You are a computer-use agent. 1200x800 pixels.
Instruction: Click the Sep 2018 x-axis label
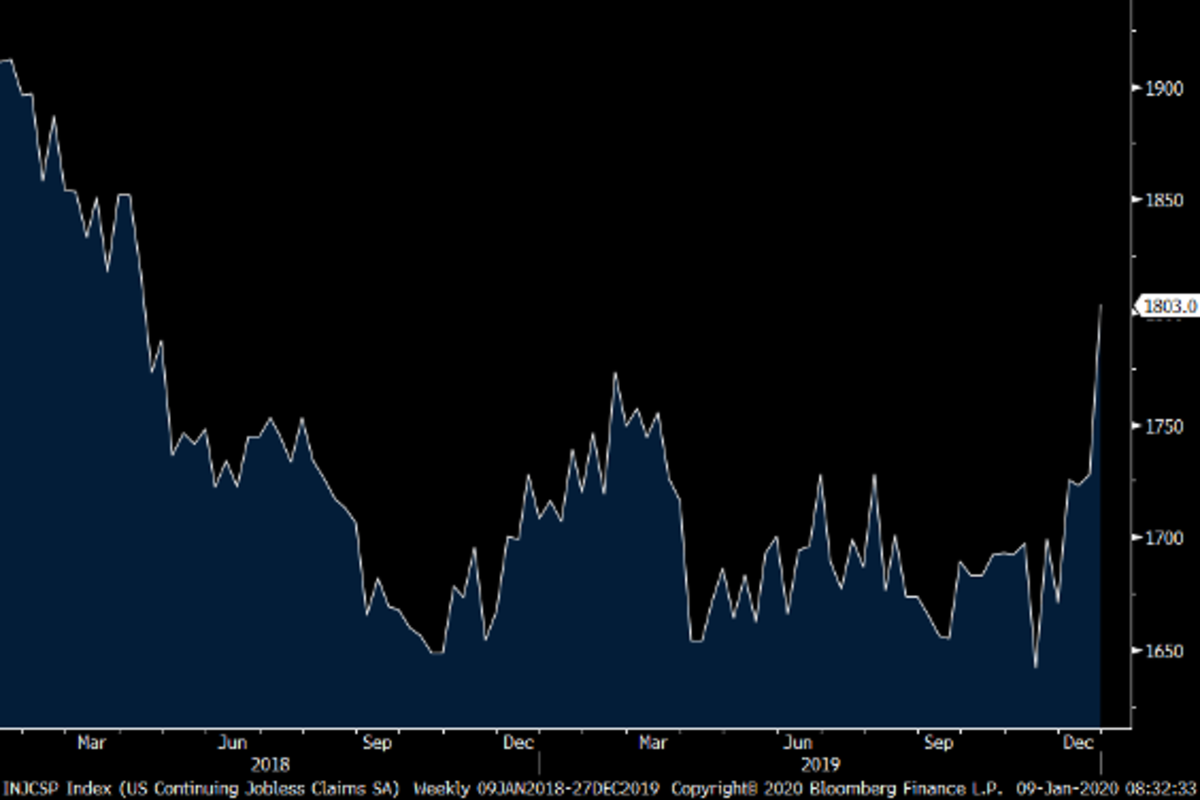(376, 743)
